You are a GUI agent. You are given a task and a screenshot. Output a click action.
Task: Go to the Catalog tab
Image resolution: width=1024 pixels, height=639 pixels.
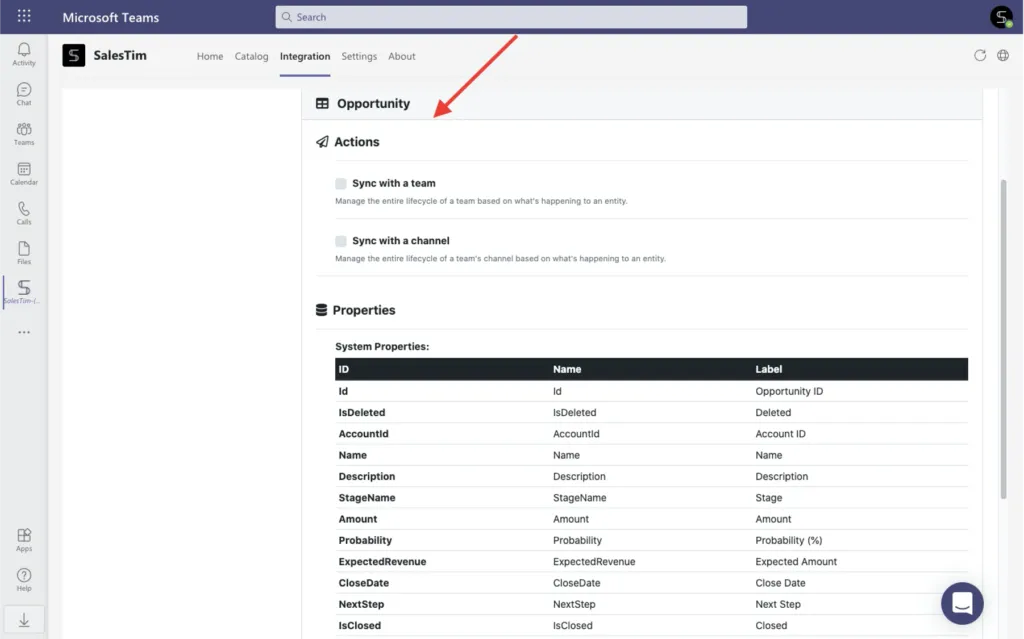click(x=251, y=56)
